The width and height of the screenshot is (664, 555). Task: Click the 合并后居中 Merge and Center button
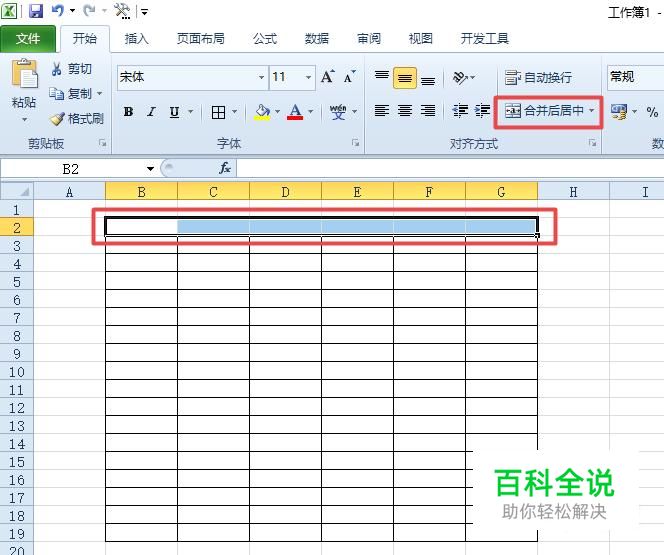click(544, 111)
